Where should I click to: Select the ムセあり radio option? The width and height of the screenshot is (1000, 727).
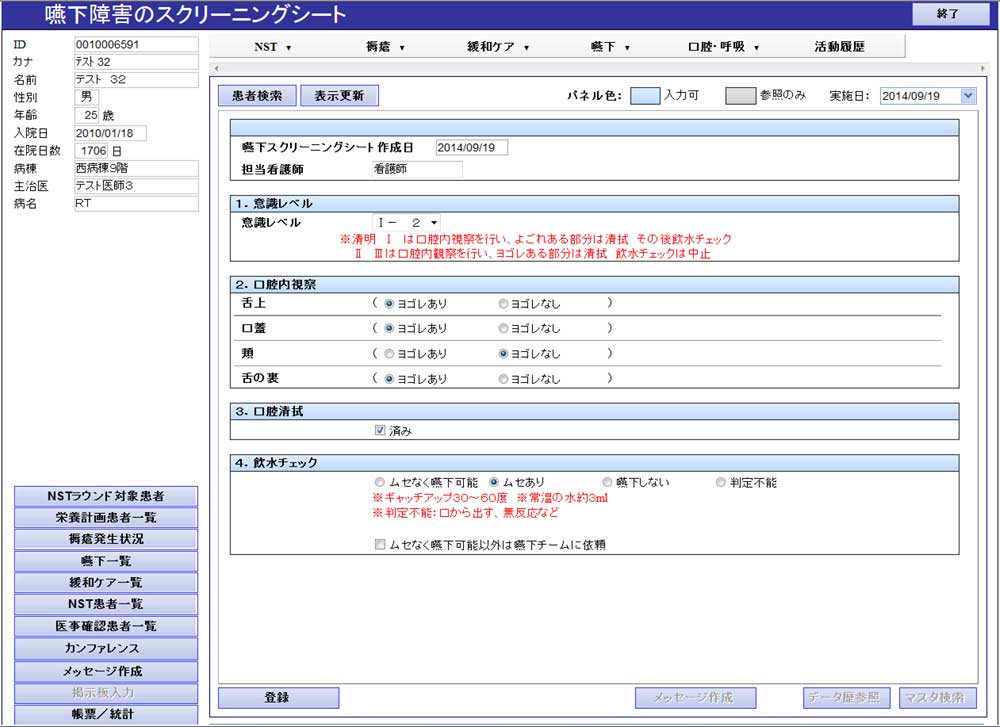(494, 482)
